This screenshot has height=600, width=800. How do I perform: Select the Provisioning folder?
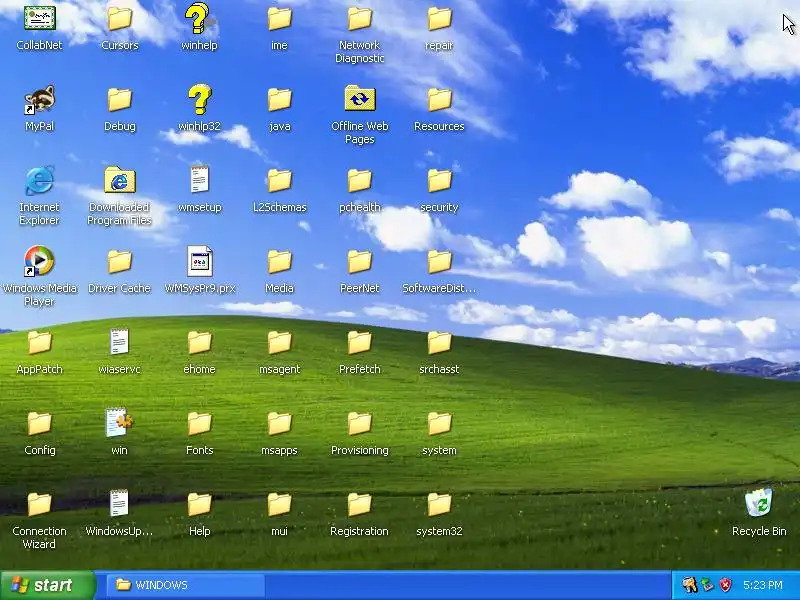coord(360,423)
